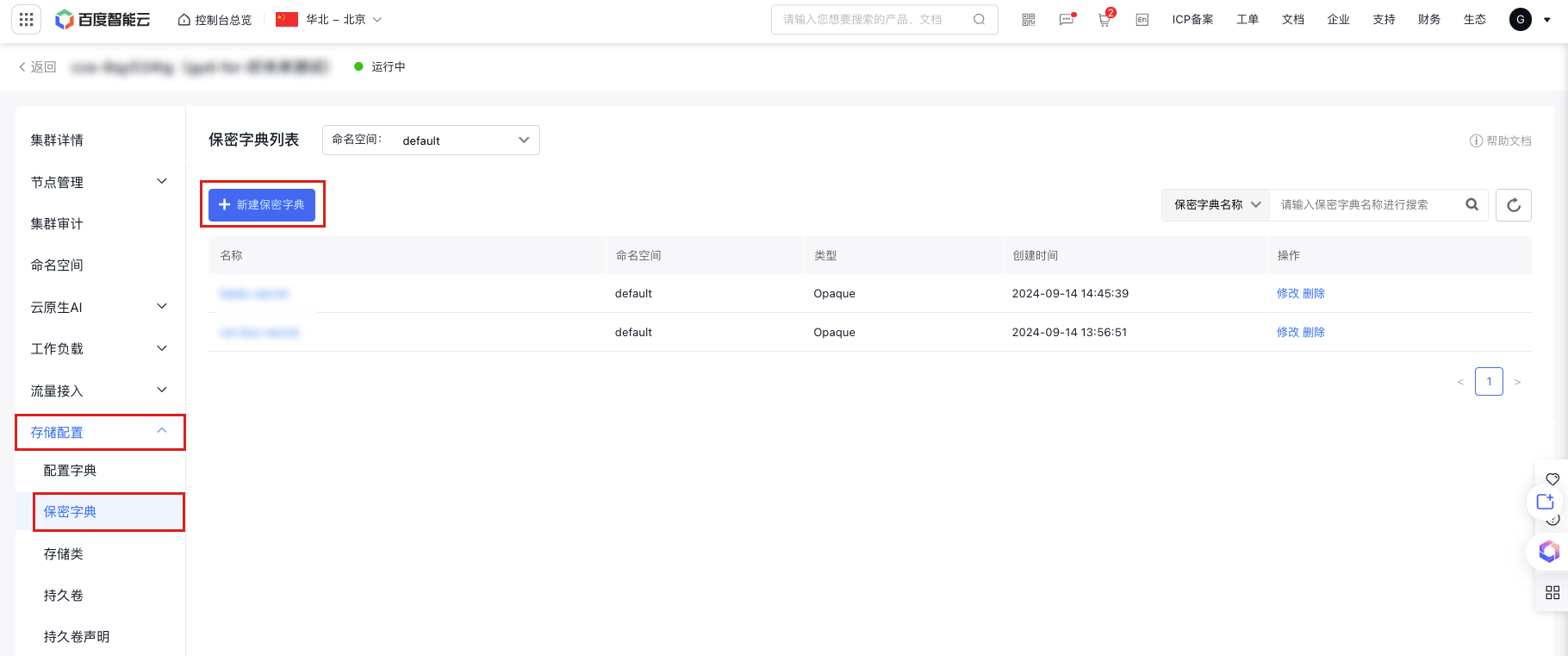Open 支持 in top navigation

[1384, 20]
